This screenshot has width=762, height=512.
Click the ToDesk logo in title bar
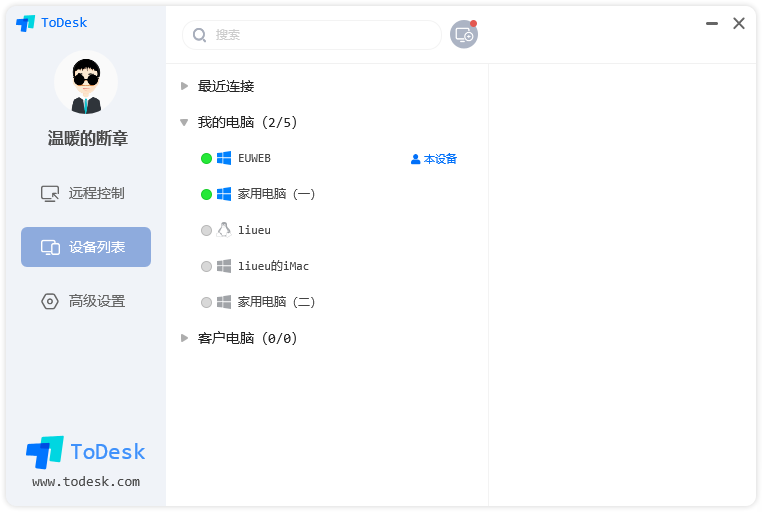coord(52,22)
